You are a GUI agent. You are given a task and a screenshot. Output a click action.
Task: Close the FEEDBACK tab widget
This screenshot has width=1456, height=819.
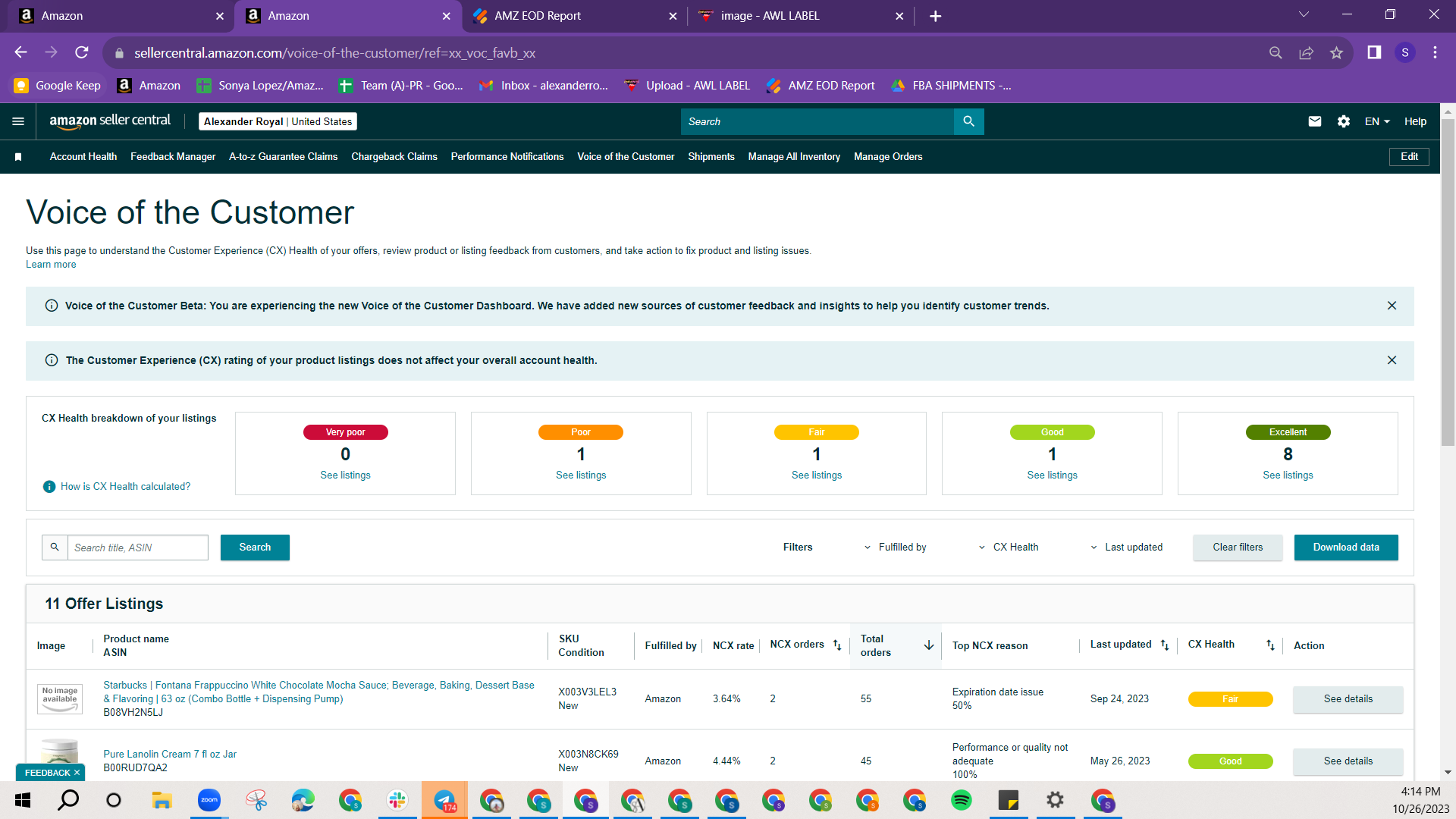pos(77,773)
